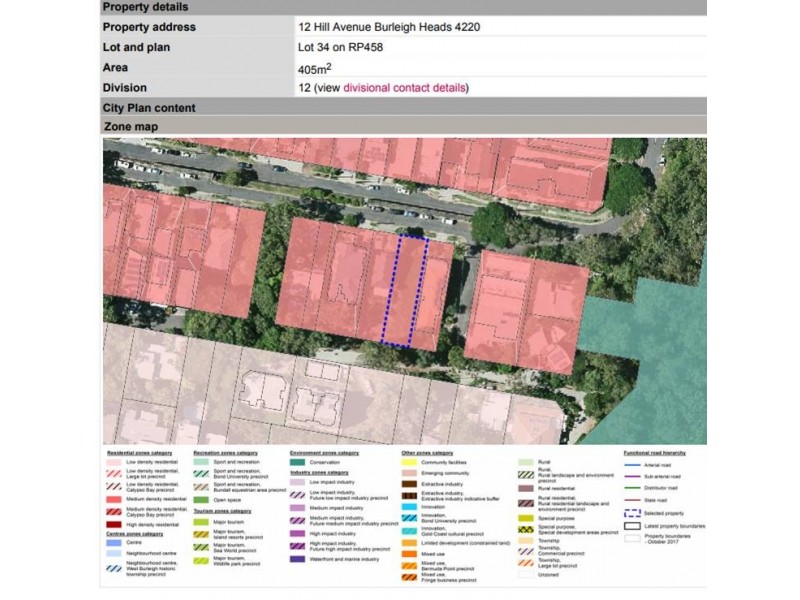Click the Conservation legend swatch
Viewport: 800px width, 600px height.
click(x=297, y=462)
